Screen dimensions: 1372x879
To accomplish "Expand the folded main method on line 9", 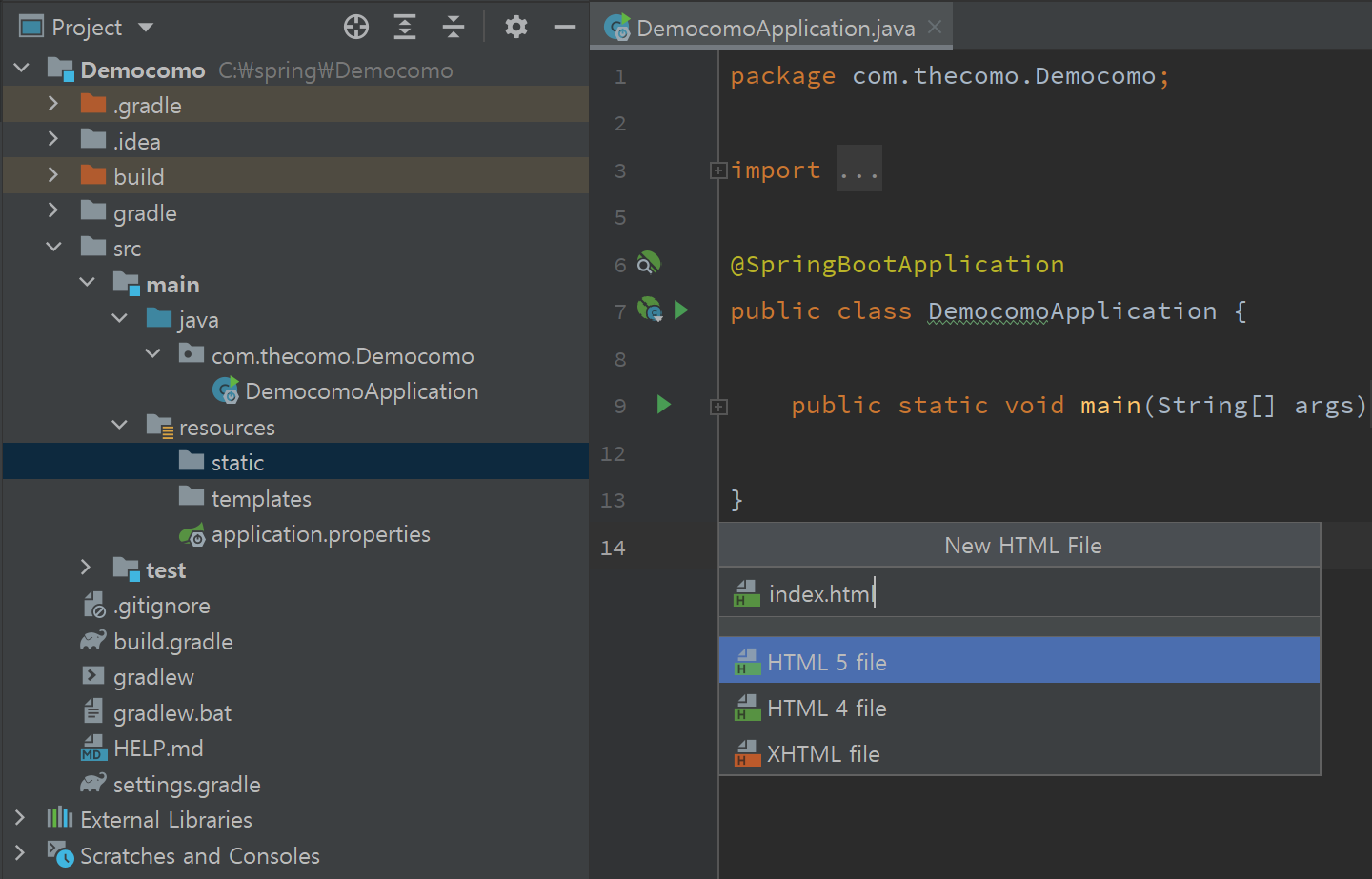I will [x=718, y=407].
